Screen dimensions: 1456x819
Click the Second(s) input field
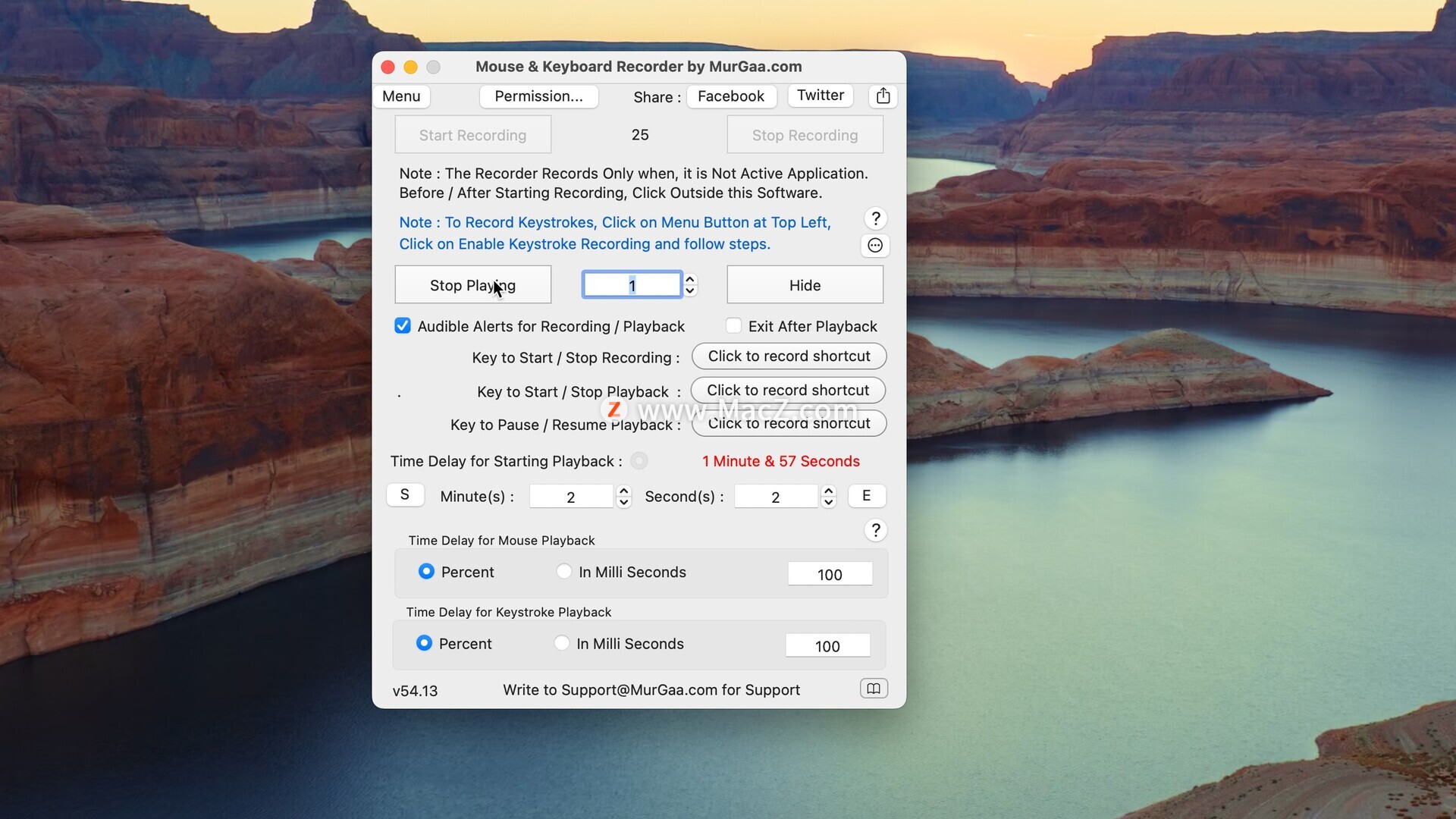(776, 497)
